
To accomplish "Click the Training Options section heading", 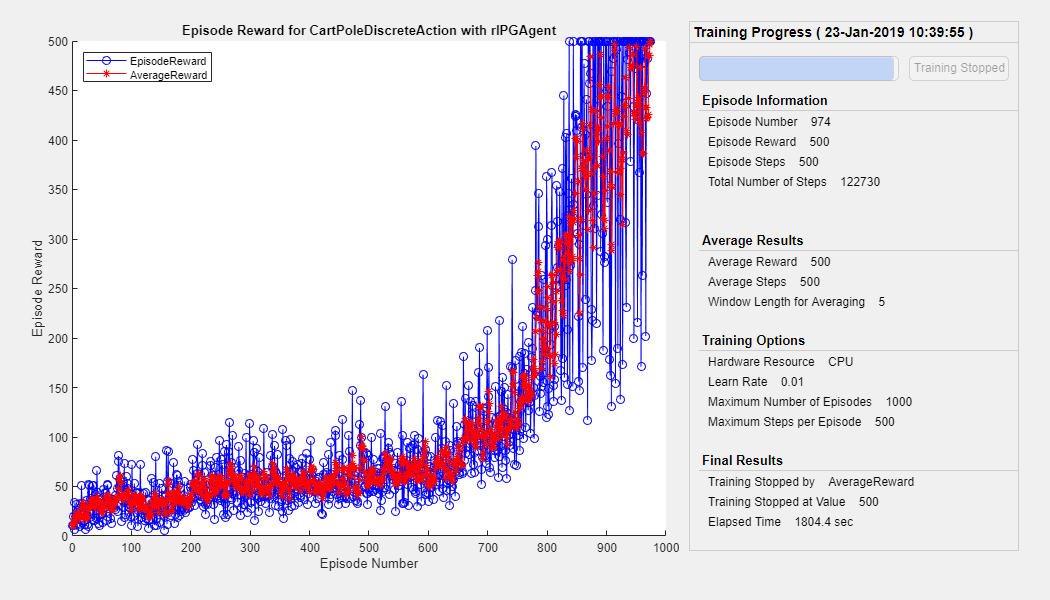I will 753,340.
